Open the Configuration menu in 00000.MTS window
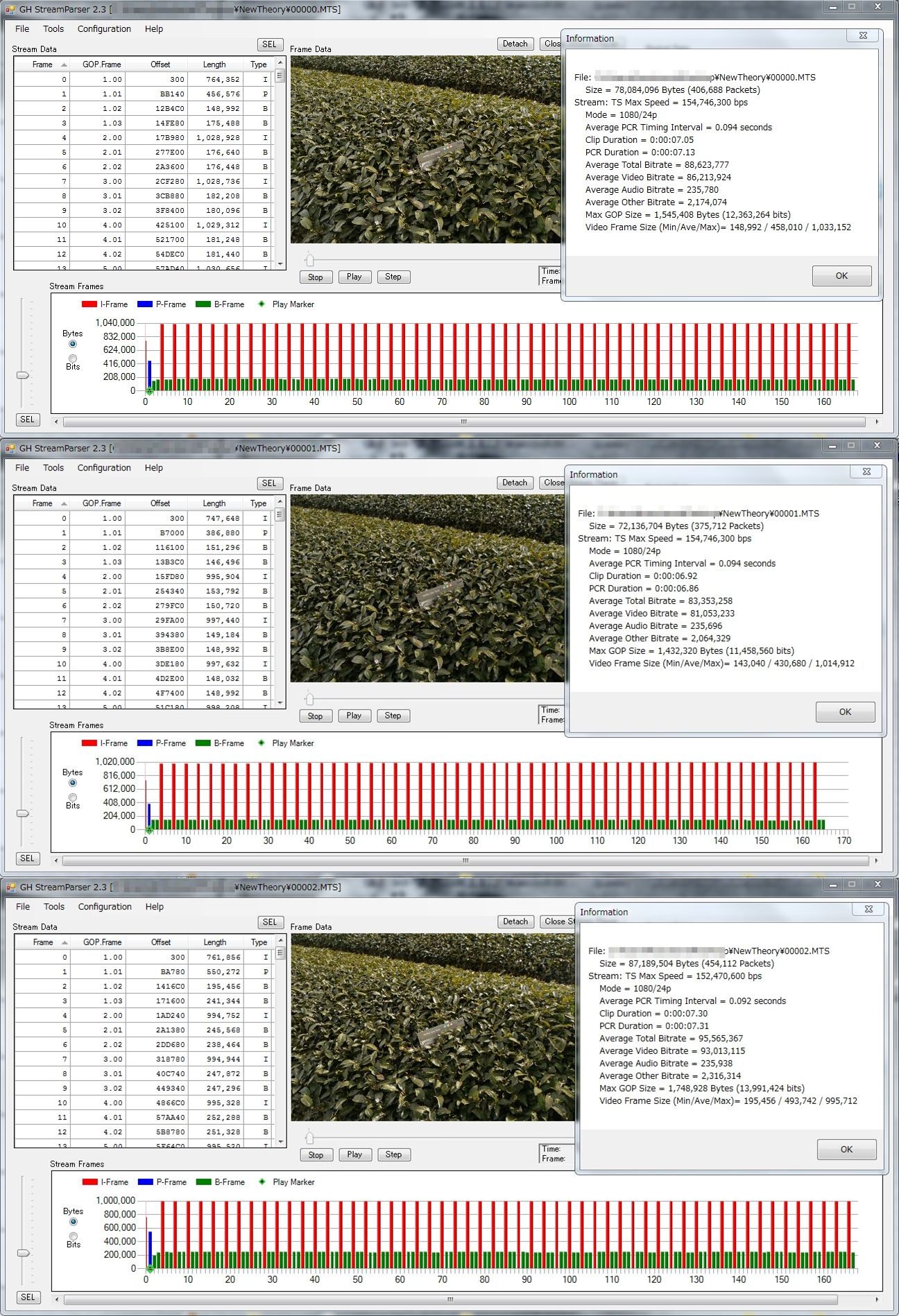This screenshot has width=899, height=1316. pos(104,29)
